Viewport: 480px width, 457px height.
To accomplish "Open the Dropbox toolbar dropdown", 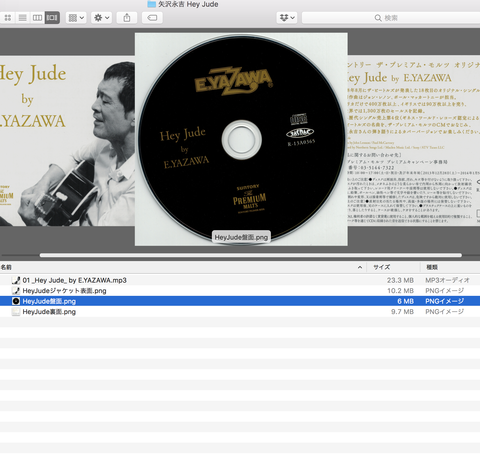I will click(x=287, y=18).
